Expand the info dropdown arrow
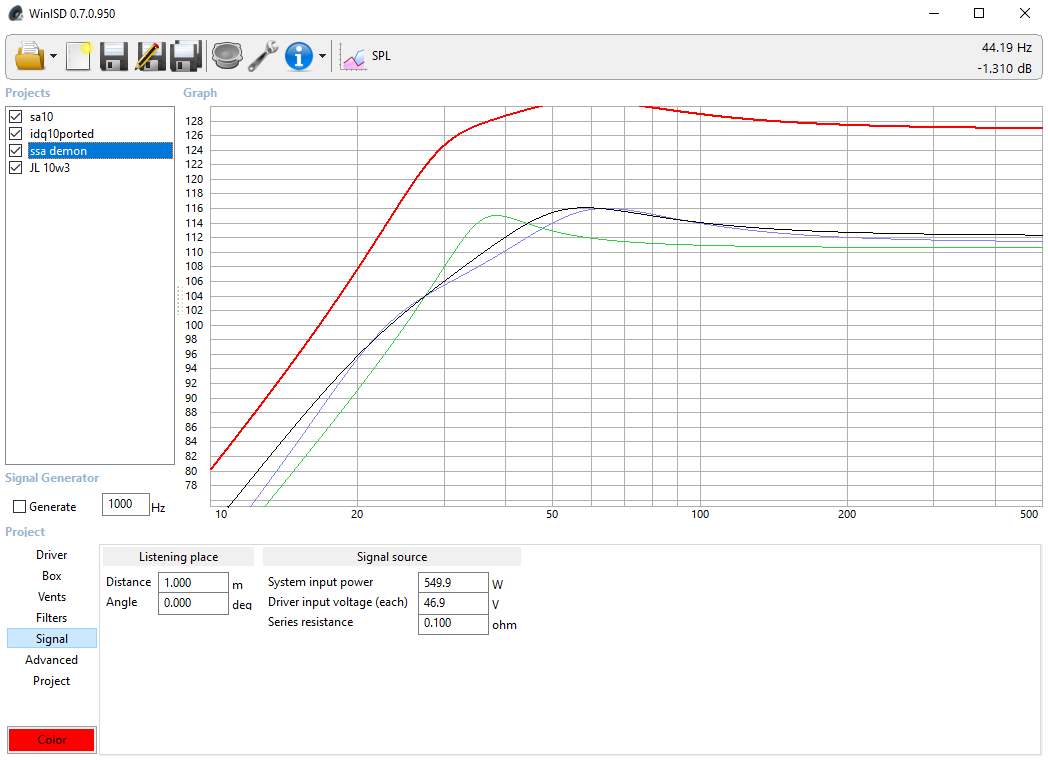This screenshot has height=760, width=1048. (x=322, y=56)
